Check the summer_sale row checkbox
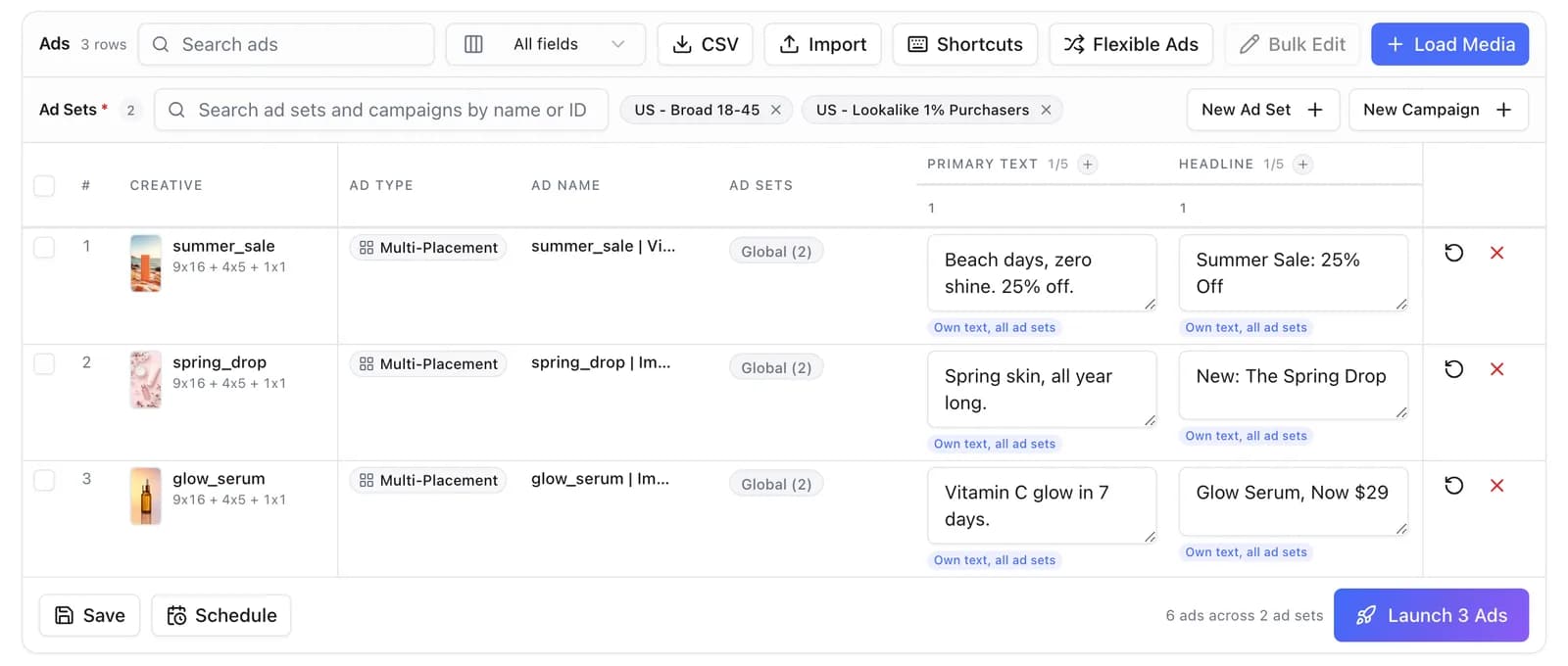The width and height of the screenshot is (1568, 666). [x=44, y=247]
